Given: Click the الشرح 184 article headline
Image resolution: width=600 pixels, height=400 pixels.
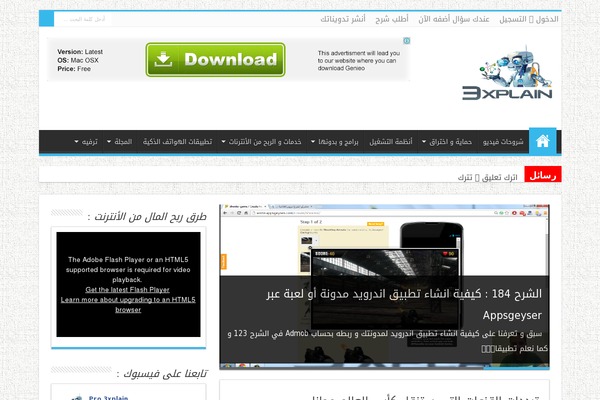Looking at the screenshot, I should [x=404, y=304].
